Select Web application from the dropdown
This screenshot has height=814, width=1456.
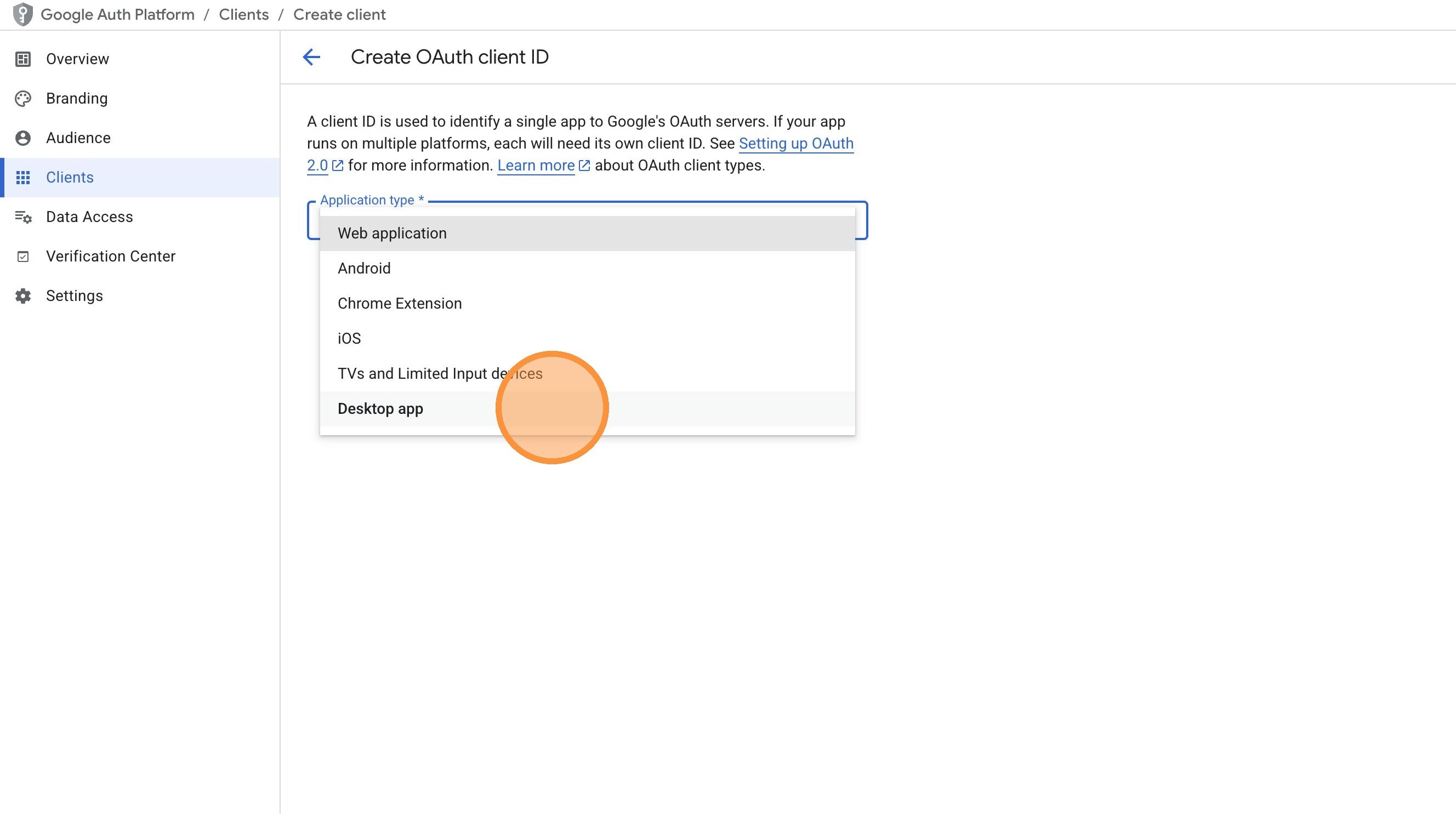392,233
